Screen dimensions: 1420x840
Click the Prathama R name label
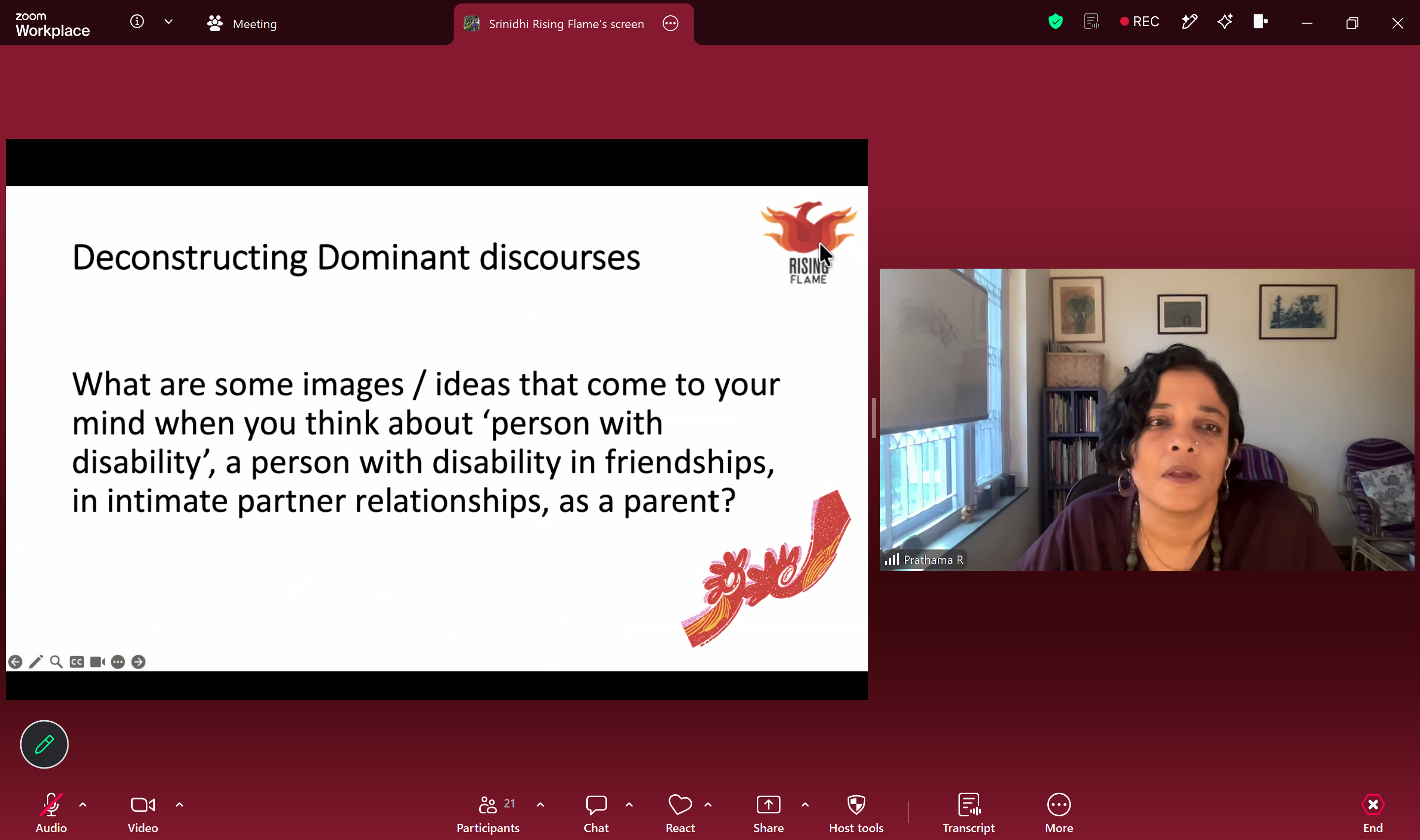pyautogui.click(x=933, y=560)
